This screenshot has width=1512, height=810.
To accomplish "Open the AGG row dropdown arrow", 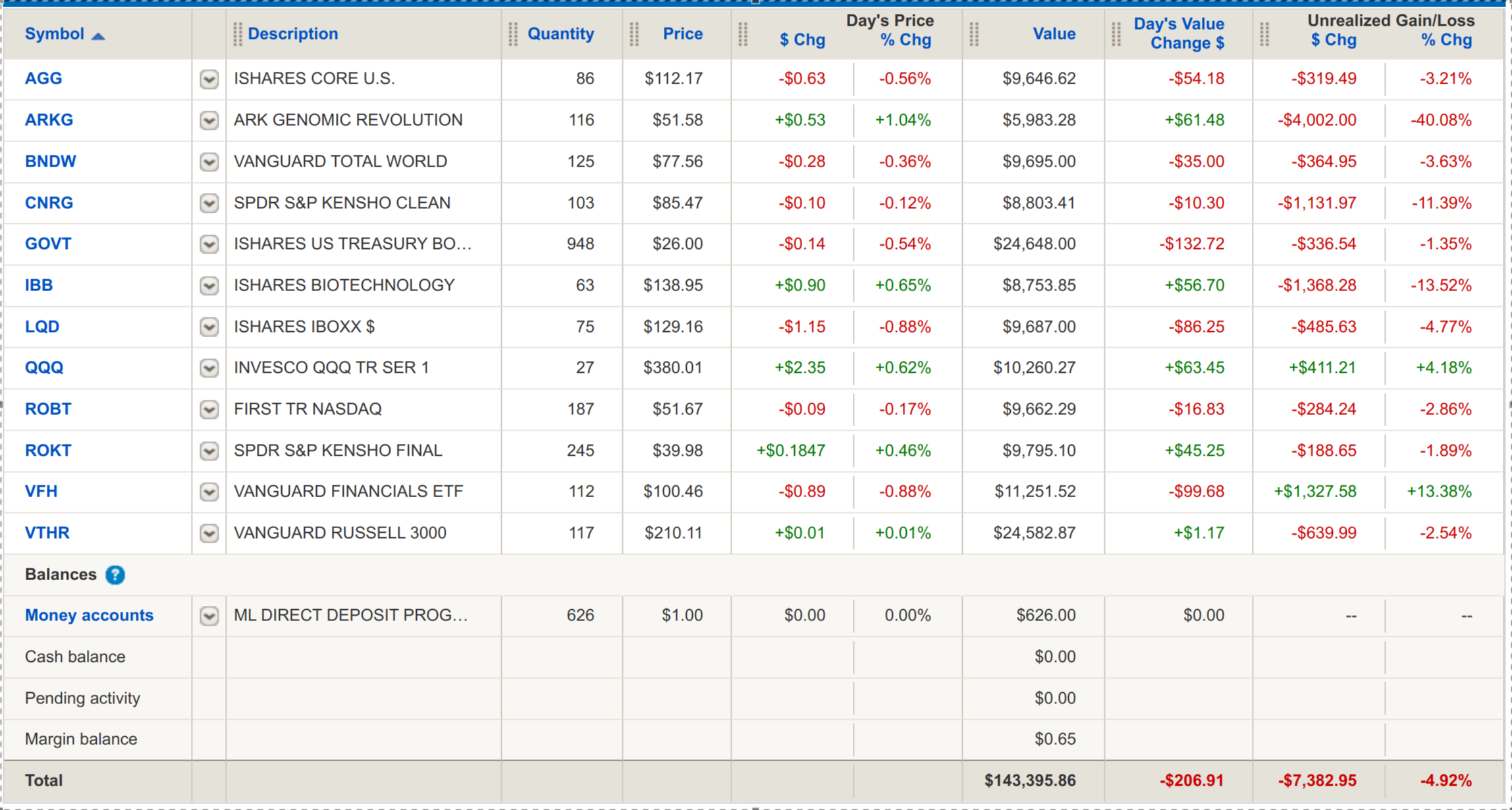I will tap(209, 80).
